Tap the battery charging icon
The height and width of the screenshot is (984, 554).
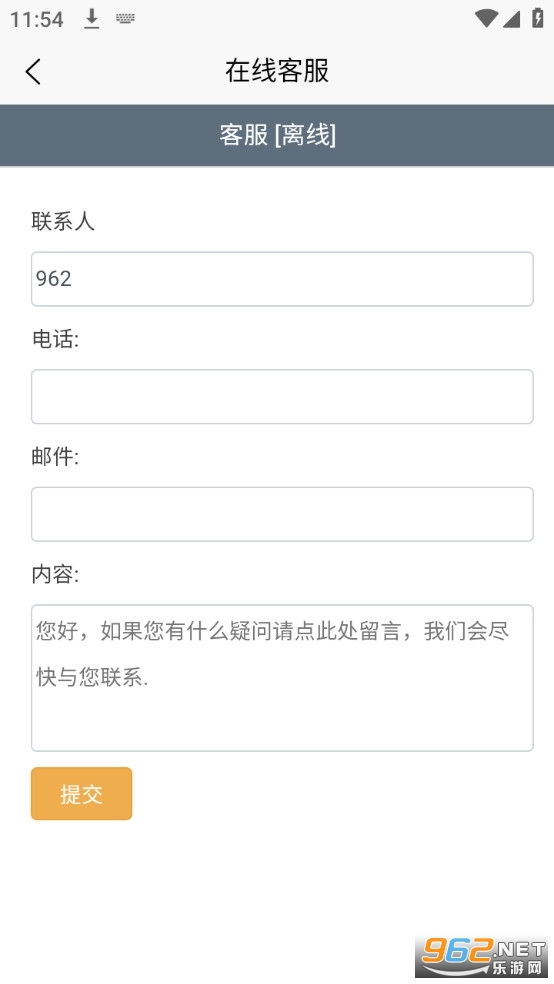538,18
